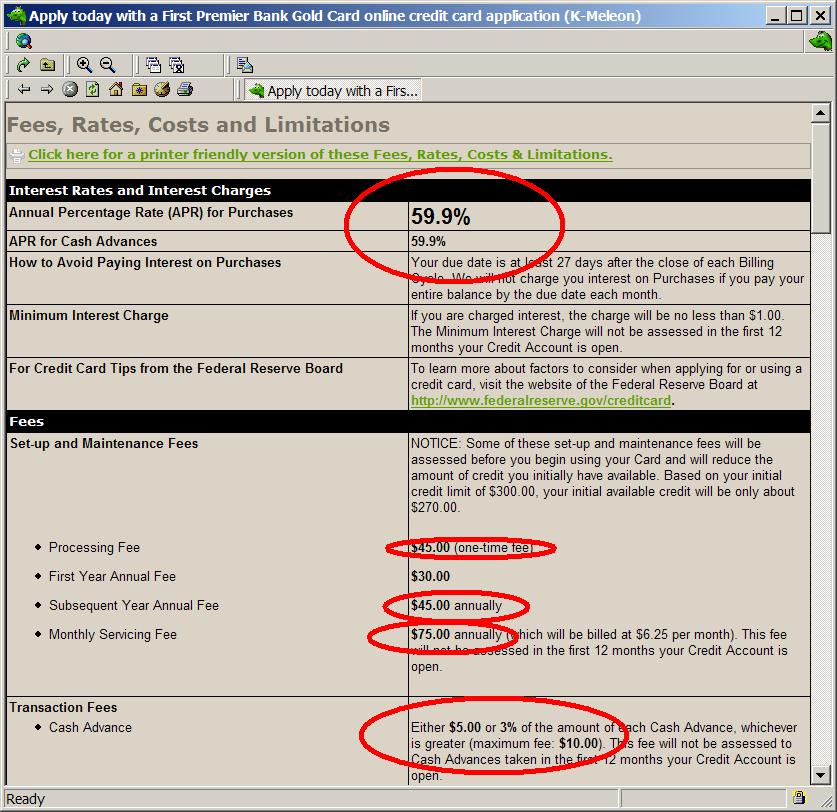Close the K-Meleon window
837x812 pixels.
tap(820, 15)
